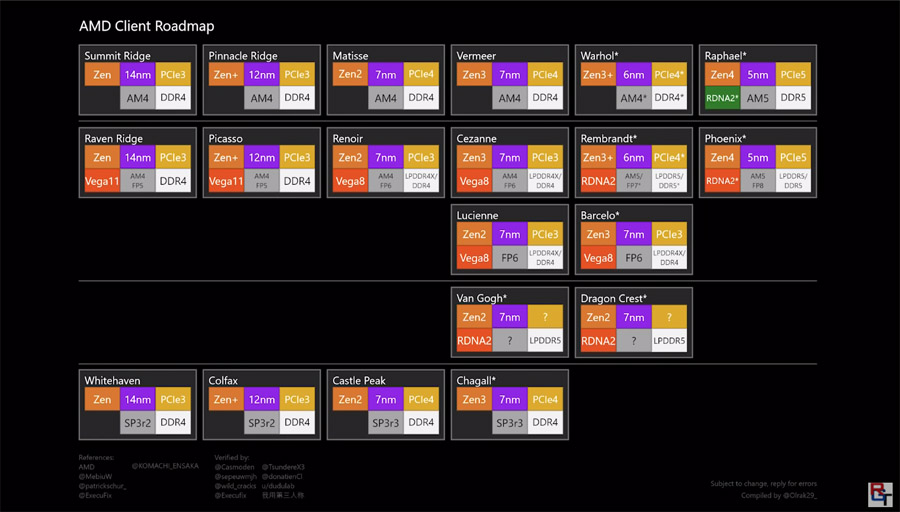The image size is (900, 512).
Task: Click the "Vega11" cell in Raven Ridge
Action: (102, 181)
